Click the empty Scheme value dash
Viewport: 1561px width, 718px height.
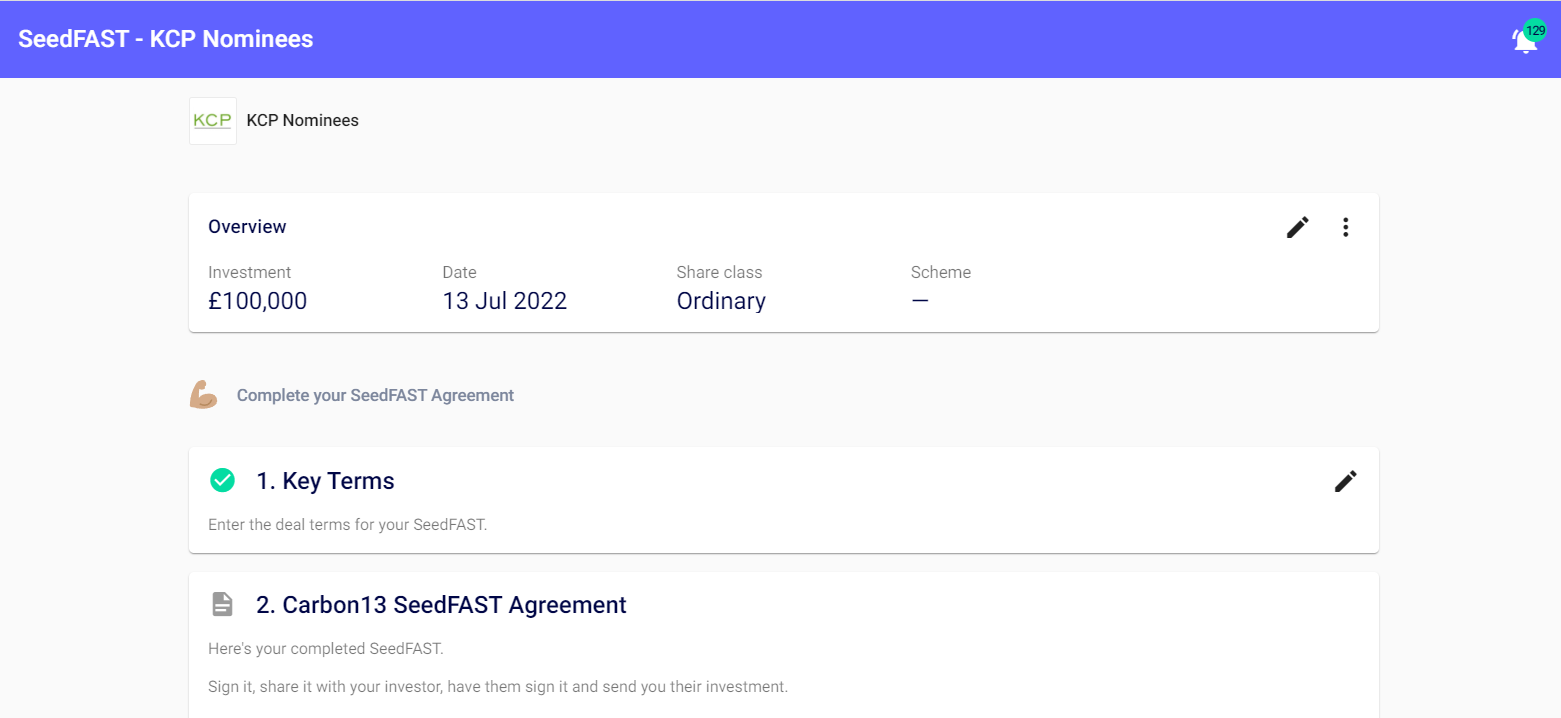click(x=920, y=301)
